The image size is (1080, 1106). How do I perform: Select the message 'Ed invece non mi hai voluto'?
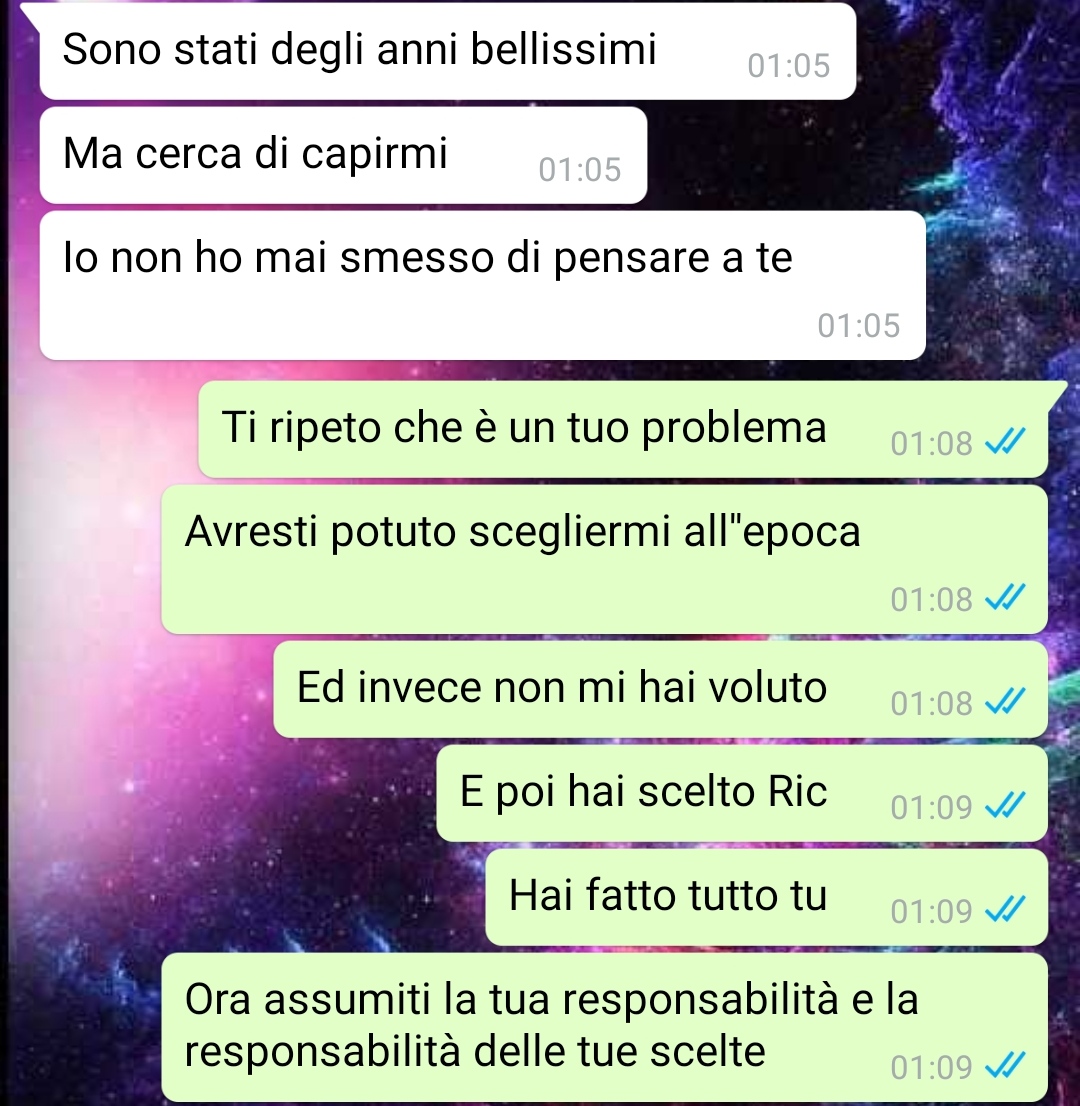tap(660, 689)
